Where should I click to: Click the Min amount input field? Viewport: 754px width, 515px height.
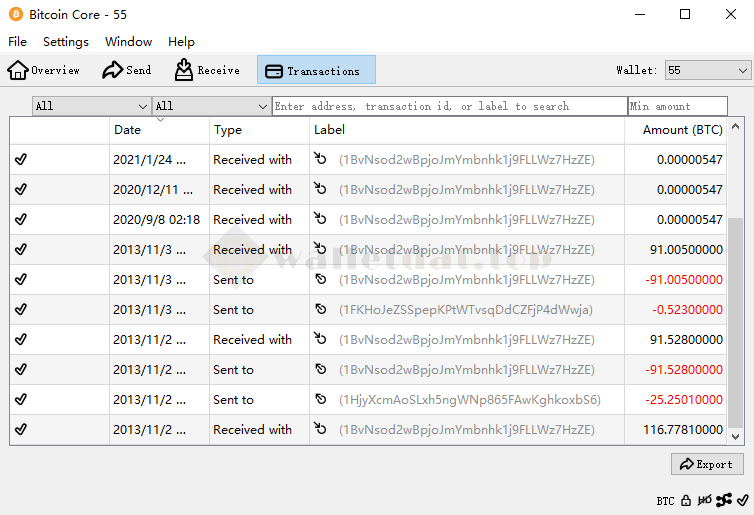pos(677,106)
